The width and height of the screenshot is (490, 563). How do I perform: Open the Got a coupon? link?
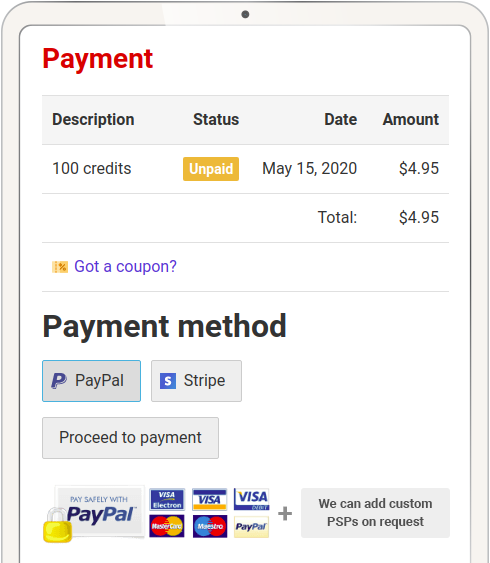[125, 266]
